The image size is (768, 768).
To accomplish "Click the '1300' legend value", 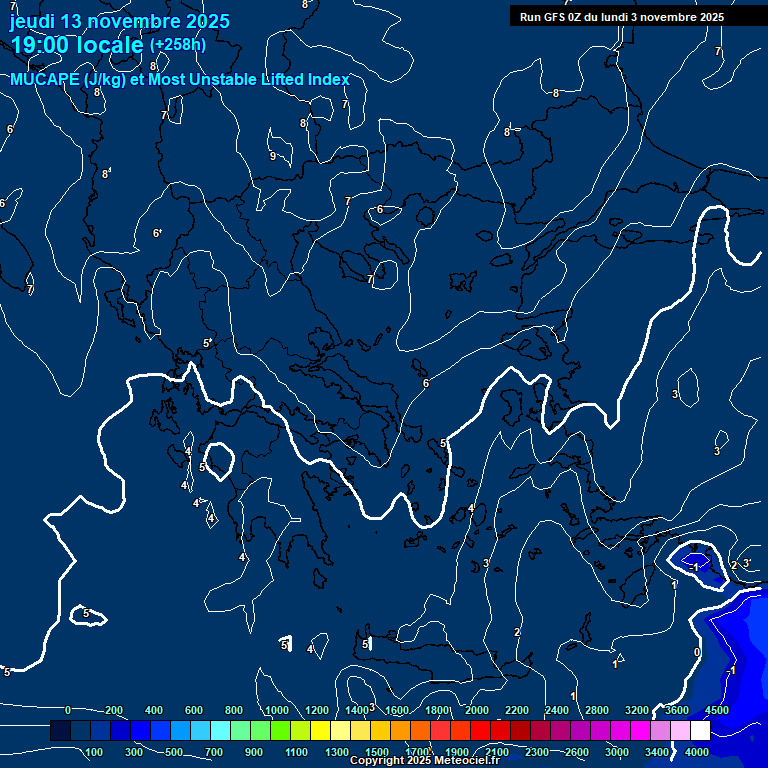I will click(337, 752).
